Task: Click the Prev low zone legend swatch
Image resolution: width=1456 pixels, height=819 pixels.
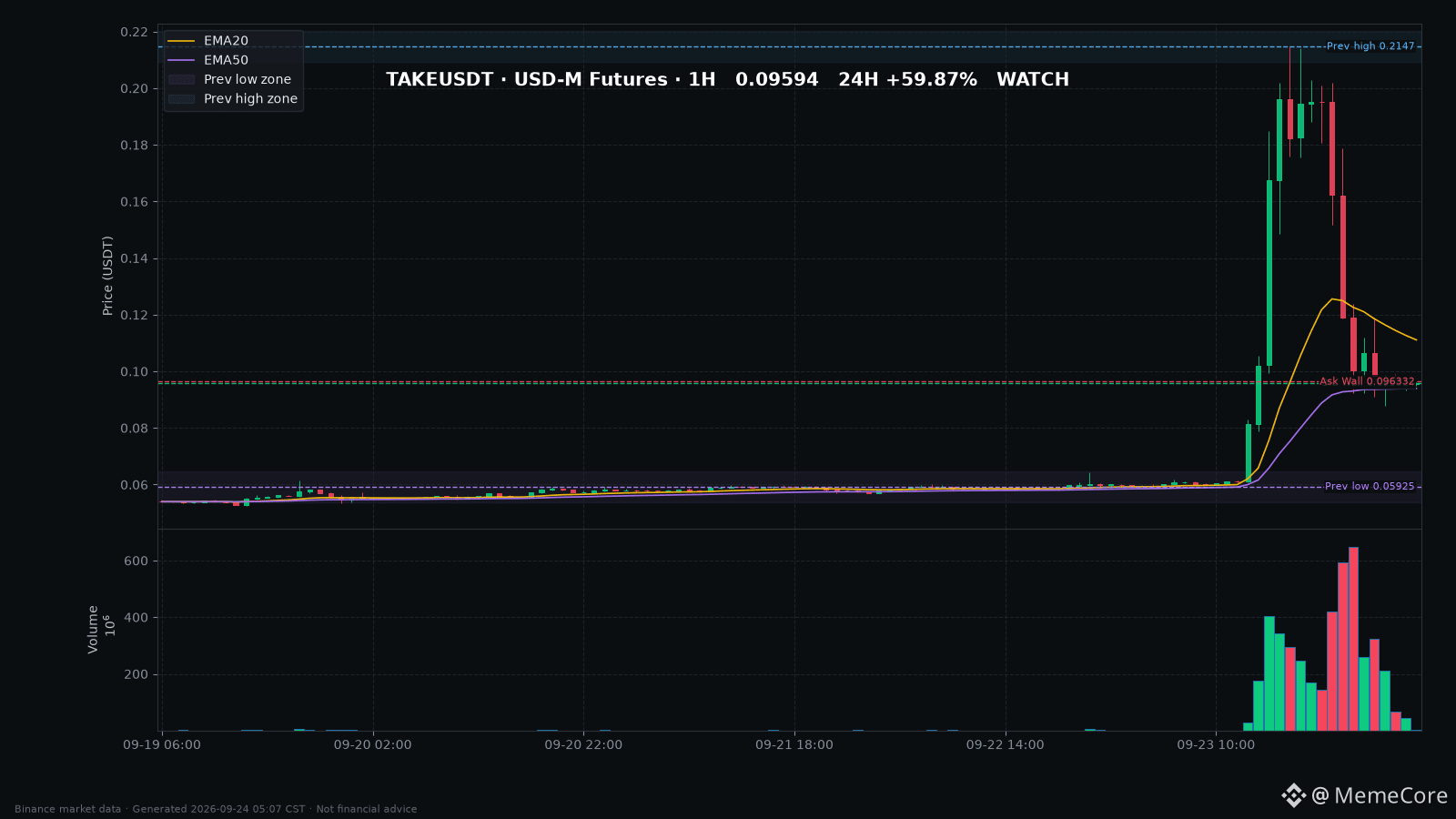Action: (181, 79)
